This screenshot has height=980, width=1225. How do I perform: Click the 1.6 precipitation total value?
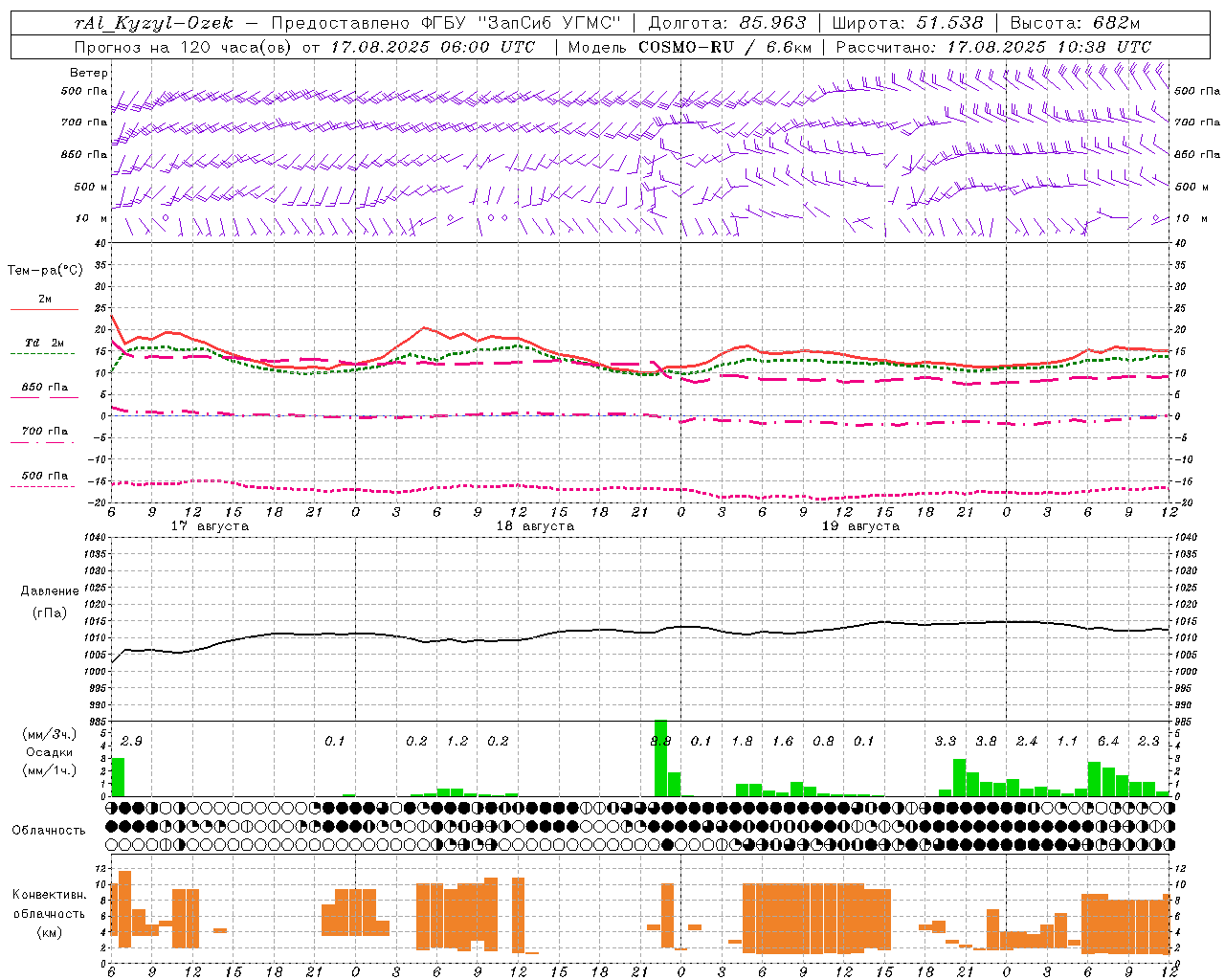(783, 742)
